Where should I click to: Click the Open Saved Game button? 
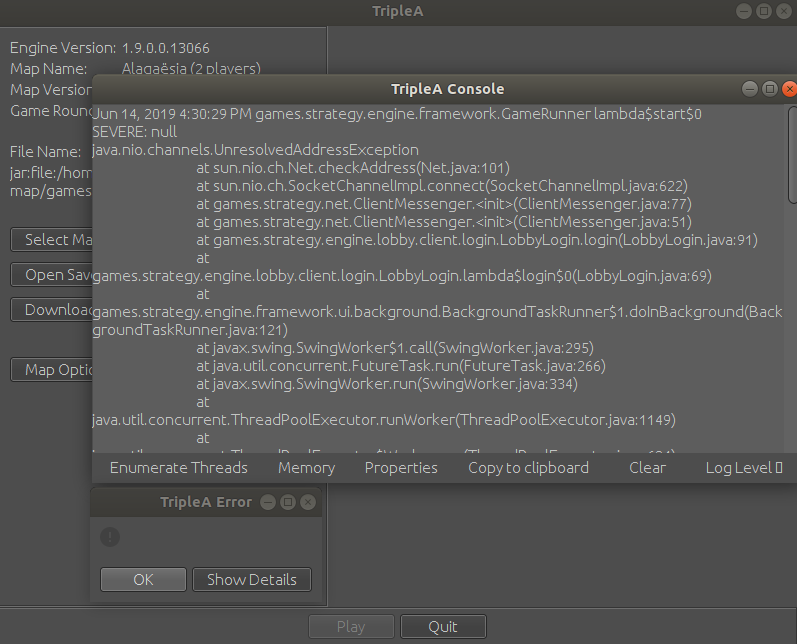tap(52, 275)
